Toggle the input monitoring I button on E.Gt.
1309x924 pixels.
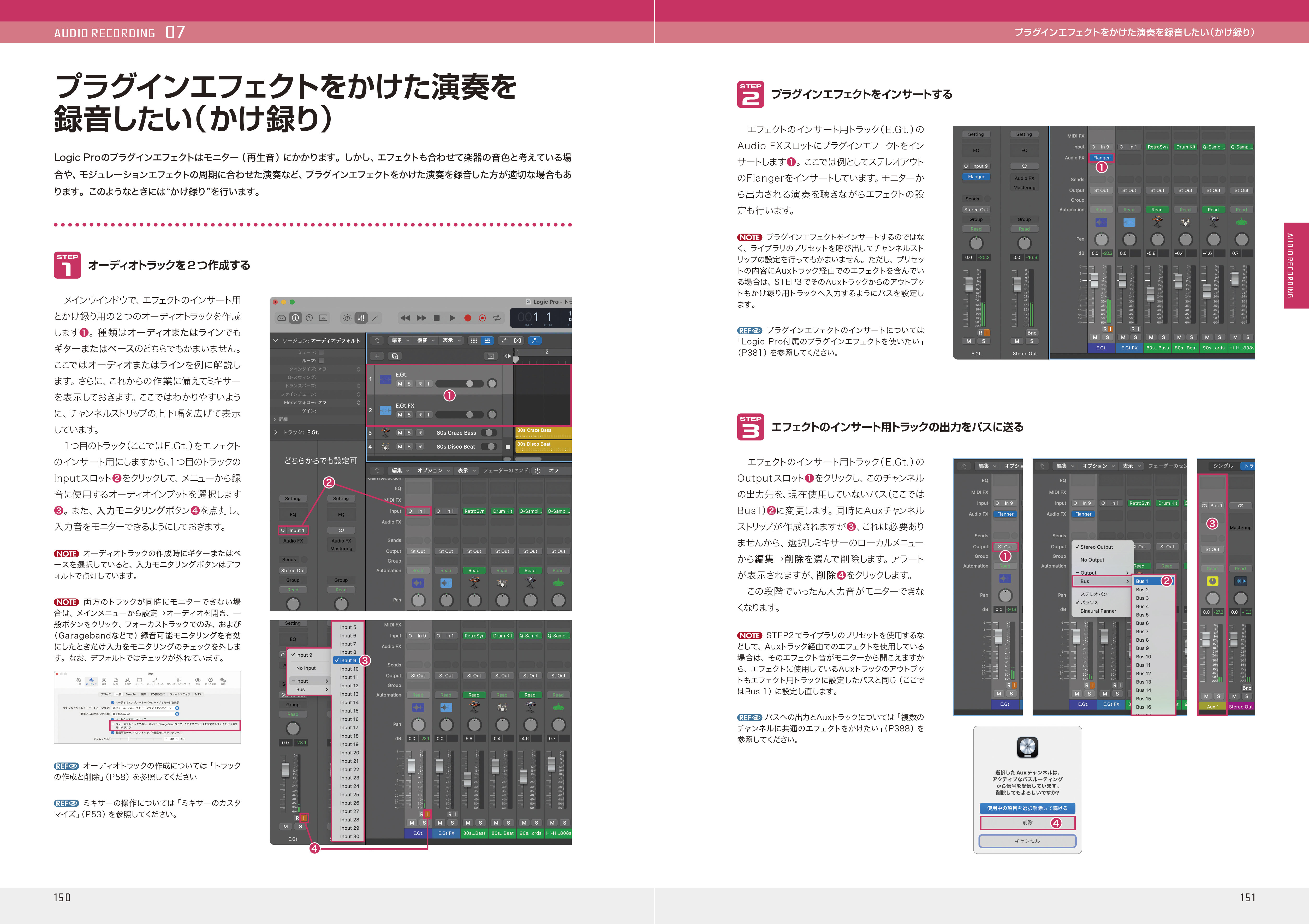tap(429, 384)
